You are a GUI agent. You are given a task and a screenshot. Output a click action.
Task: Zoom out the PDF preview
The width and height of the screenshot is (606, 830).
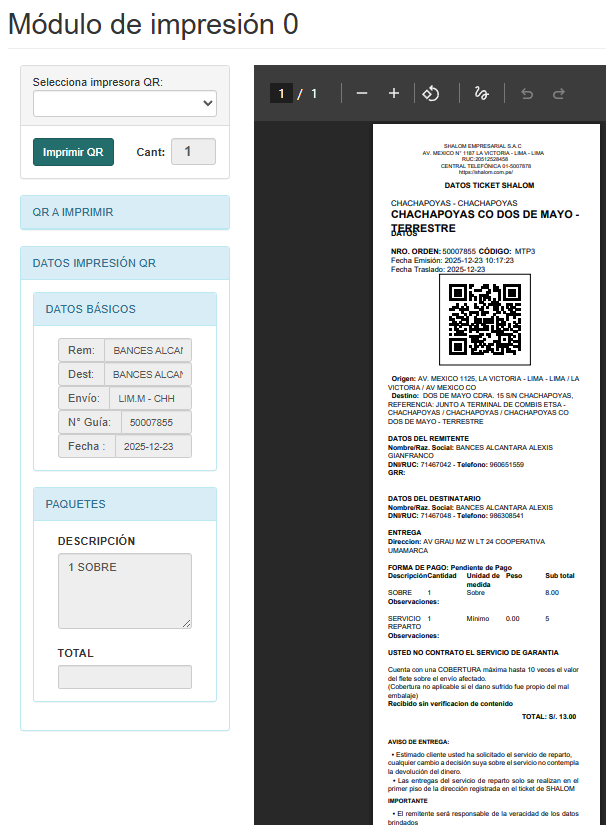362,93
